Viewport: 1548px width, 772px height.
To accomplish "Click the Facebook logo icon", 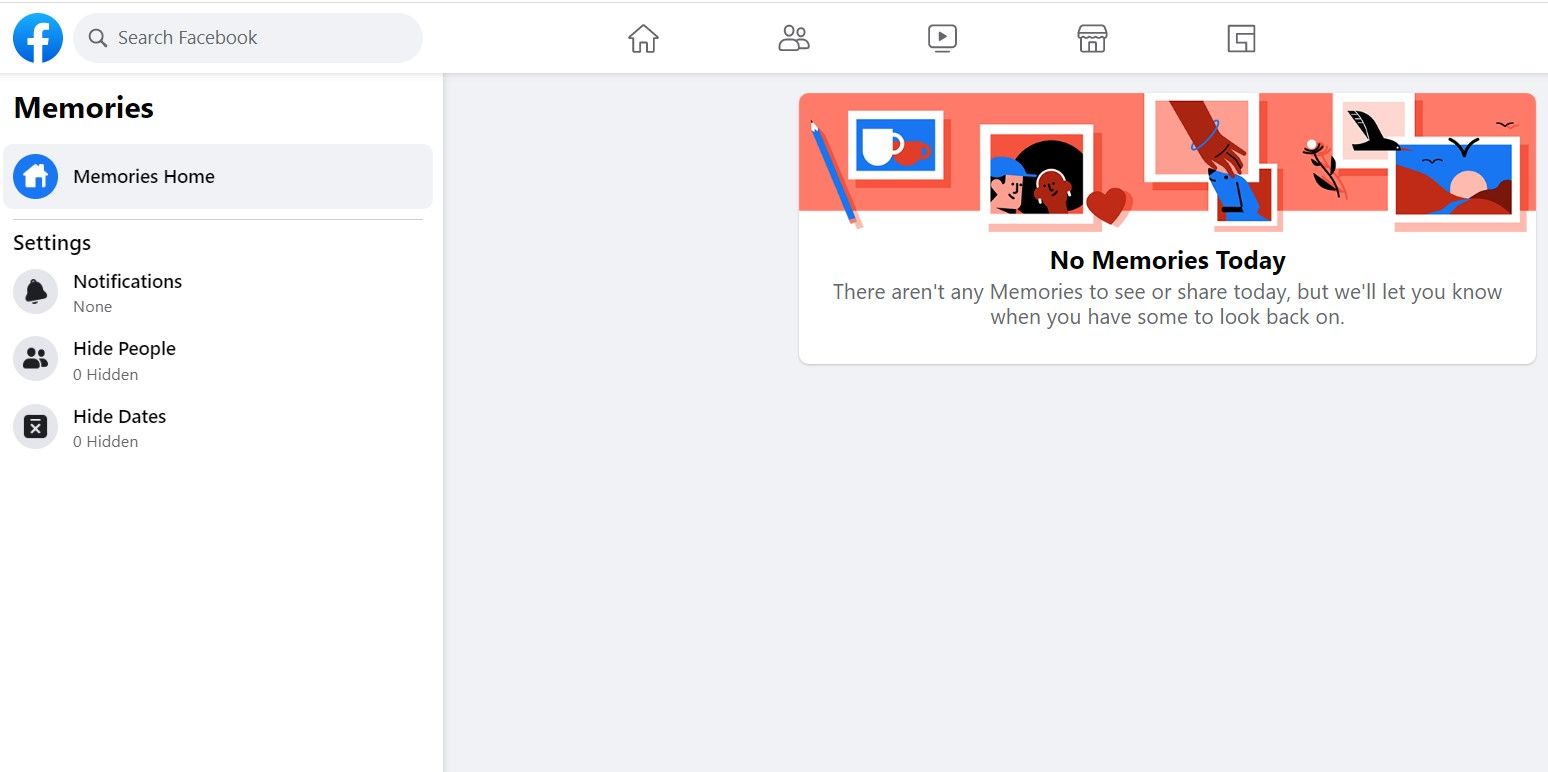I will point(37,38).
